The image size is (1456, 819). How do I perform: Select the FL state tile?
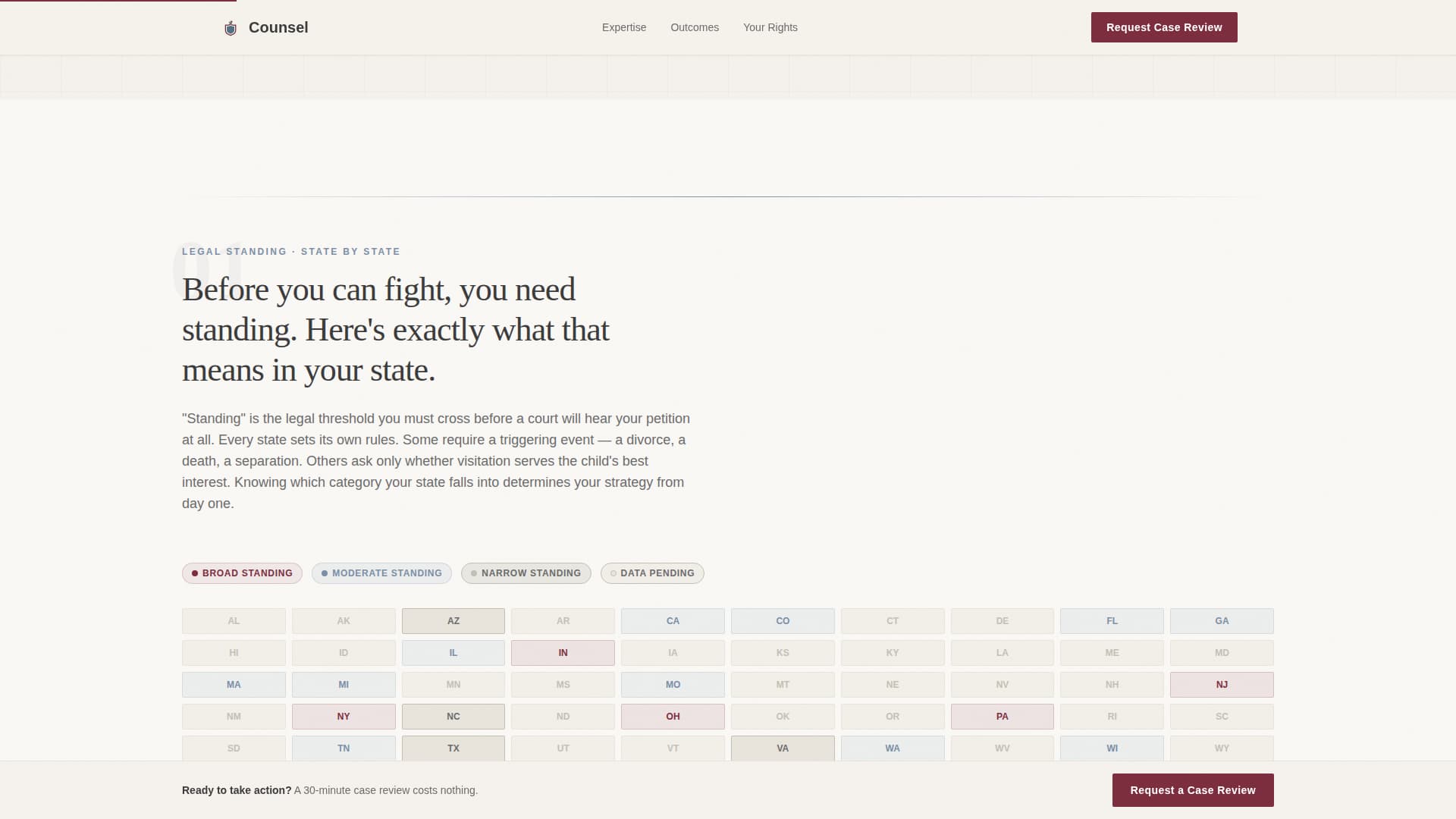pyautogui.click(x=1112, y=620)
